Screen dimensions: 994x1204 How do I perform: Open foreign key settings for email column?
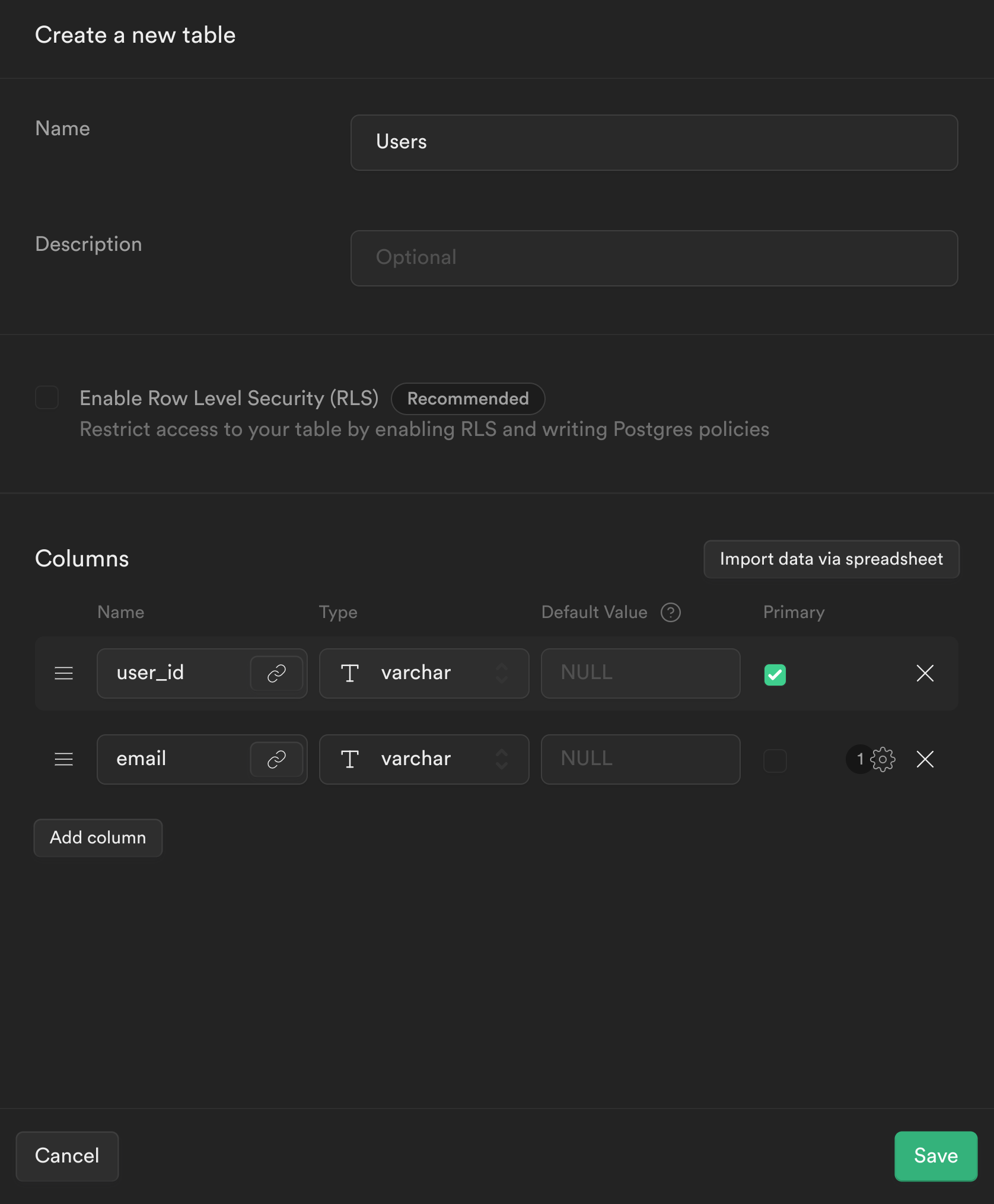pyautogui.click(x=276, y=760)
